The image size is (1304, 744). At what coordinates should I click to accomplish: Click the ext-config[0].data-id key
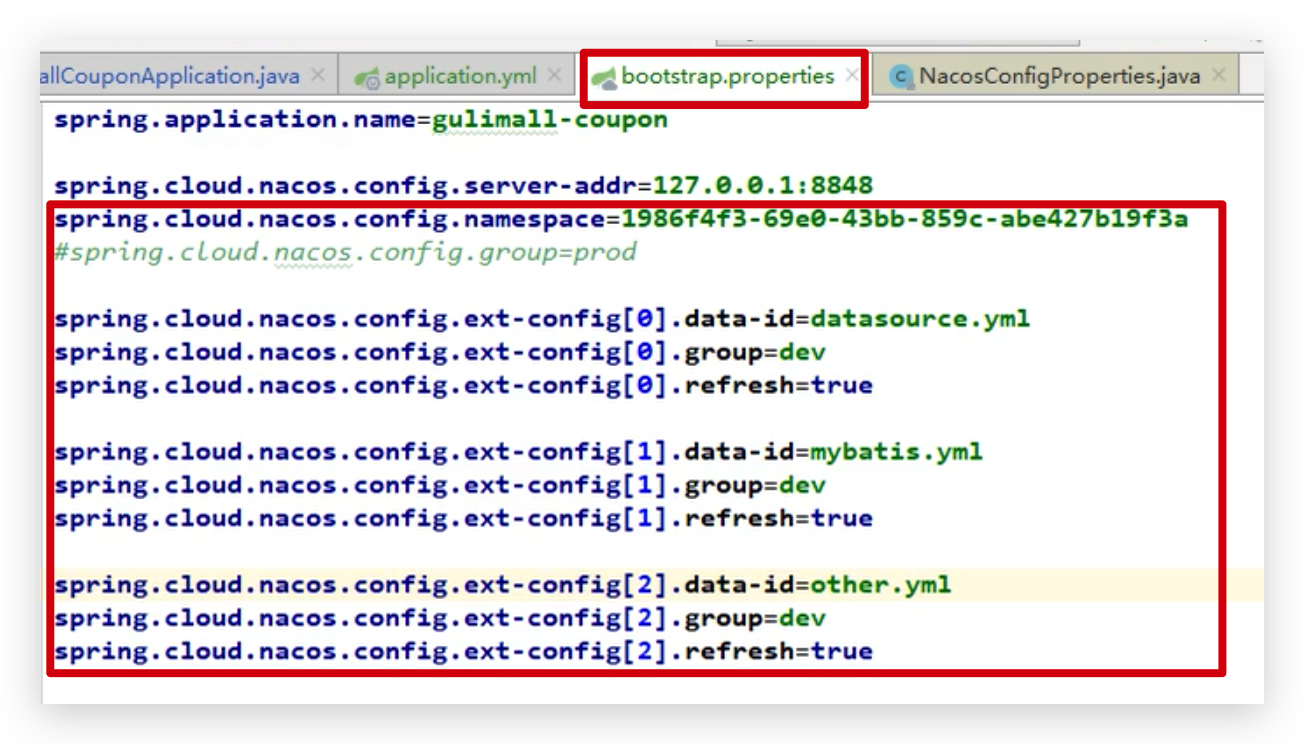(425, 319)
